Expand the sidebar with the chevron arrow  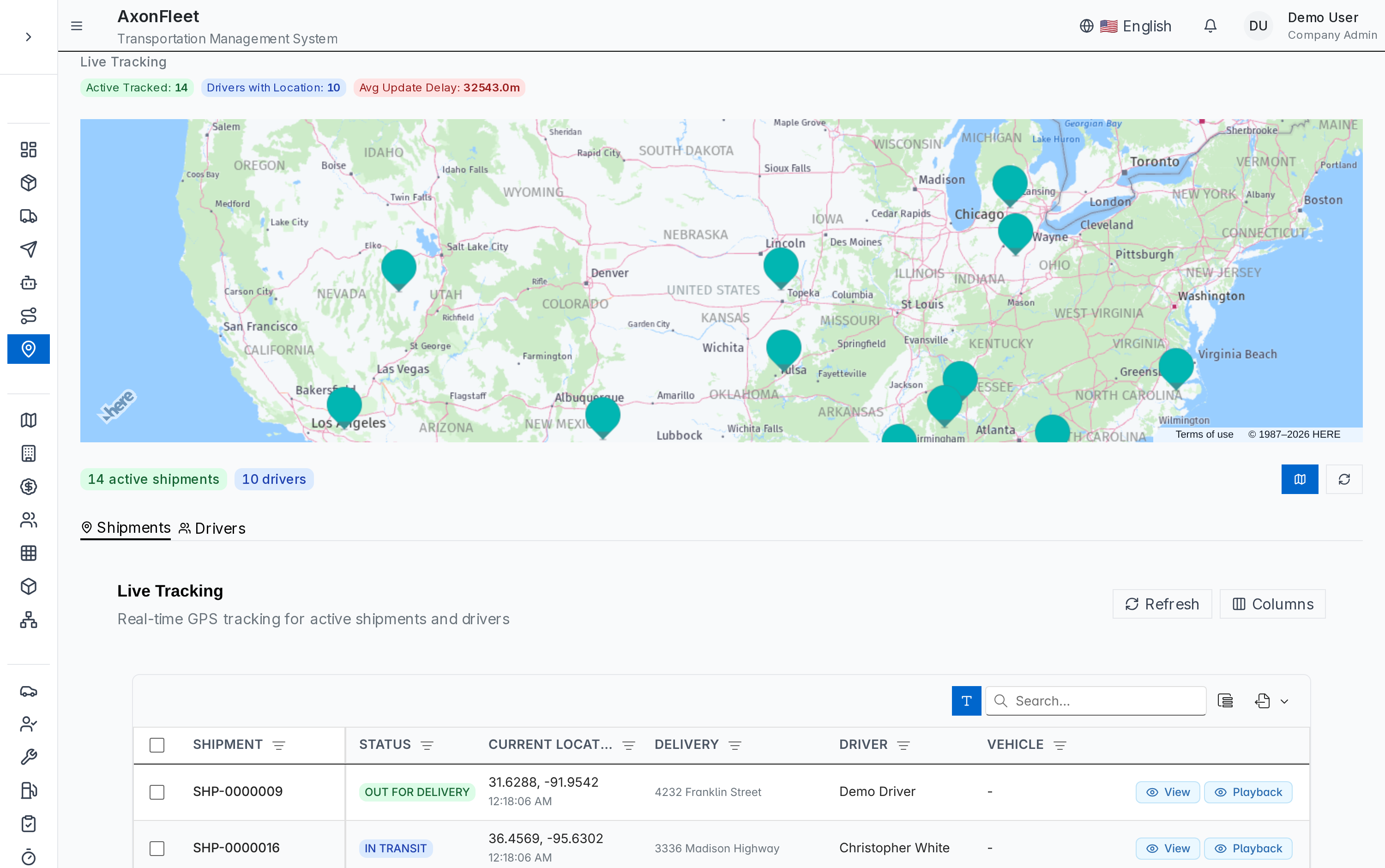pyautogui.click(x=28, y=37)
